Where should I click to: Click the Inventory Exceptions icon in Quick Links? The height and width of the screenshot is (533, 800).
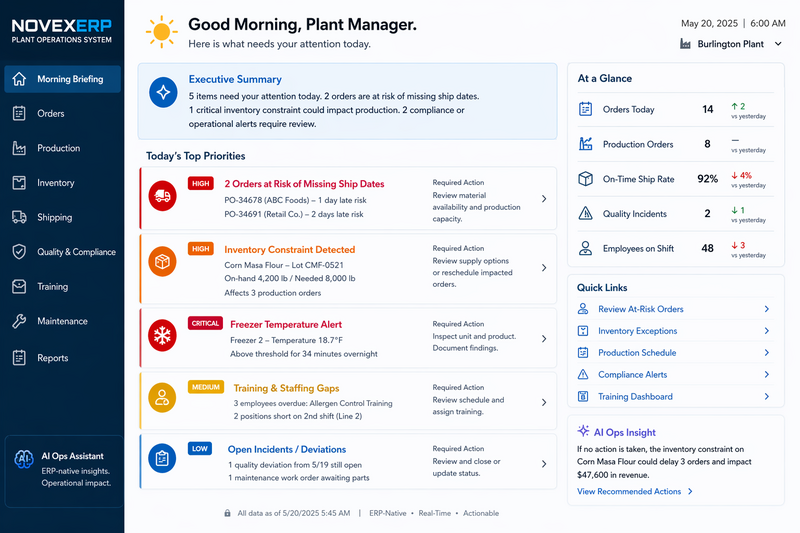[x=583, y=331]
